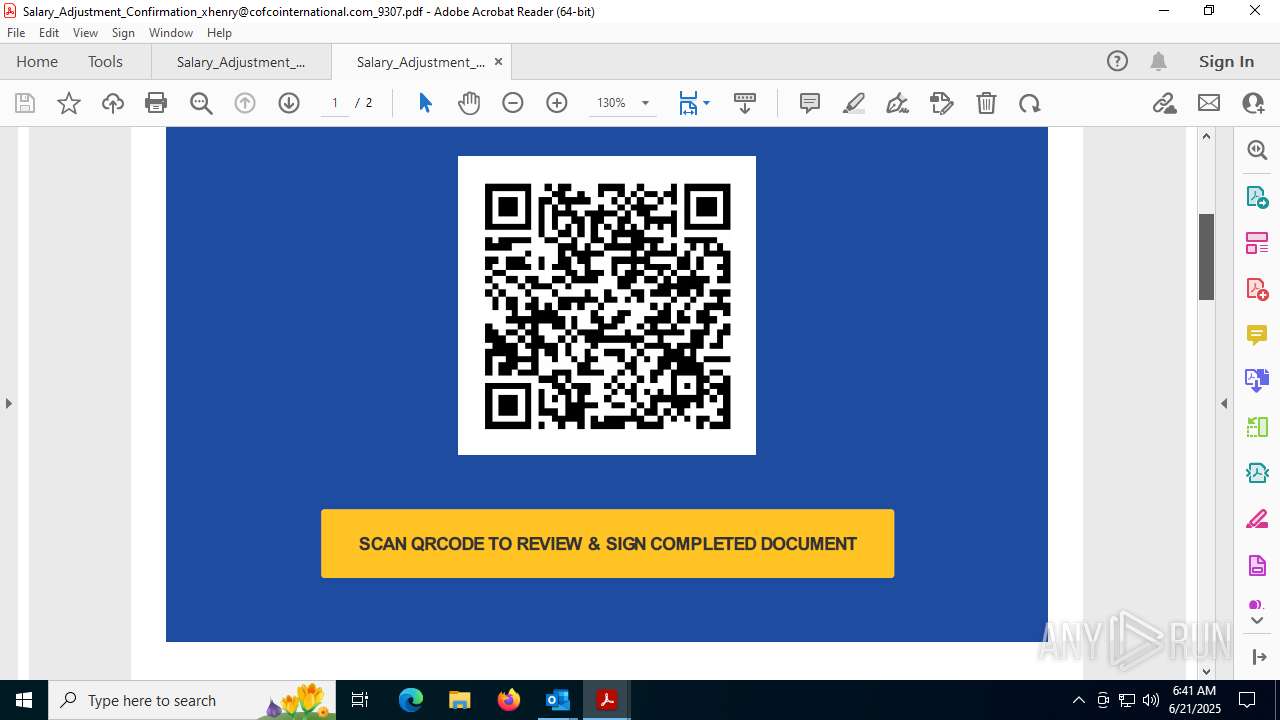
Task: Open the Export PDF tool in right pane
Action: pyautogui.click(x=1257, y=196)
